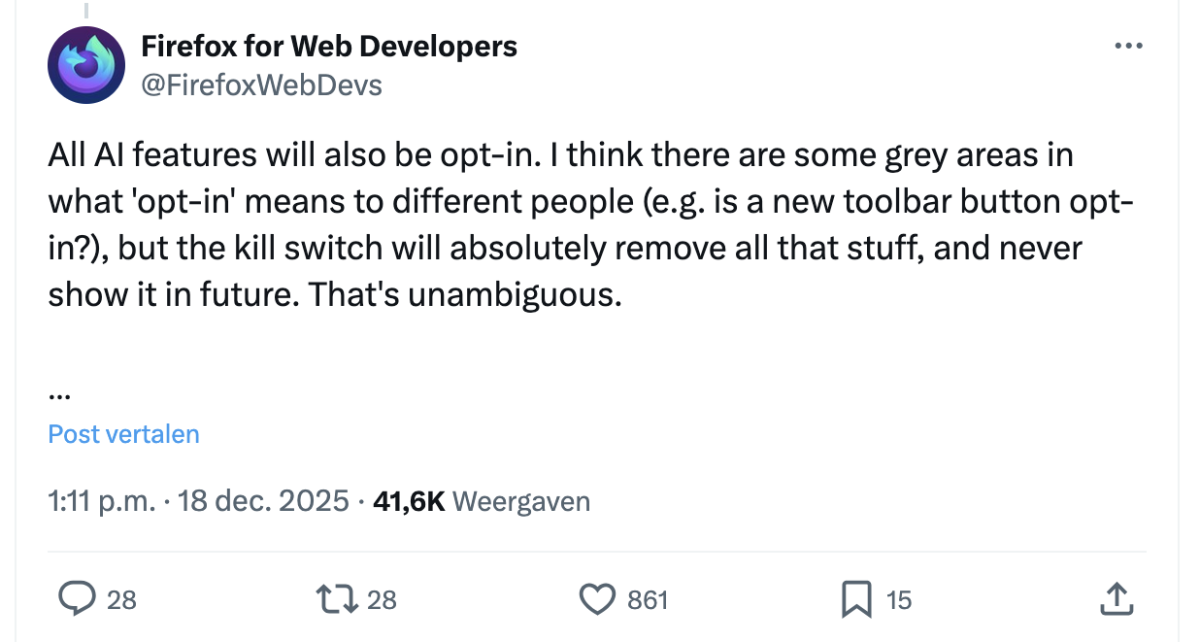This screenshot has width=1200, height=642.
Task: Open the repost arrows icon menu
Action: (x=337, y=598)
